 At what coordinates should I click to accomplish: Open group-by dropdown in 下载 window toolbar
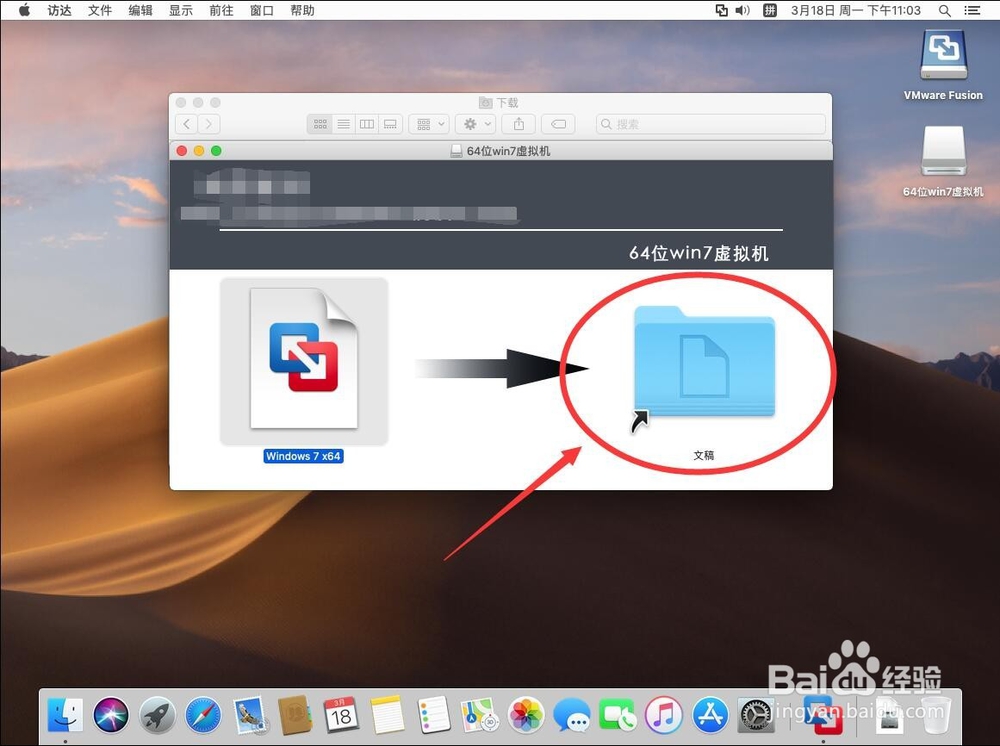coord(429,124)
